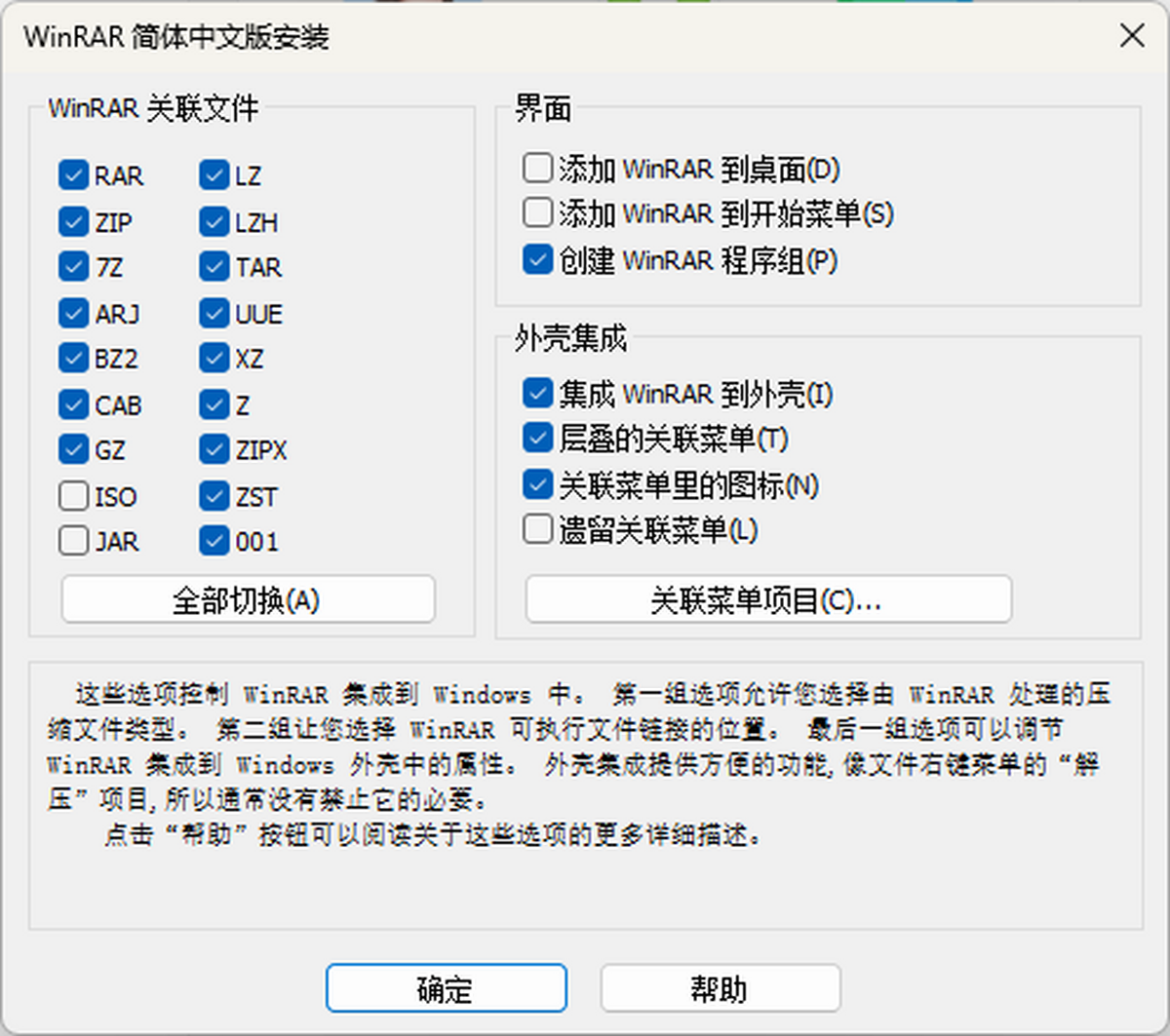Disable 创建 WinRAR 程序组 option
The height and width of the screenshot is (1036, 1170).
tap(536, 260)
